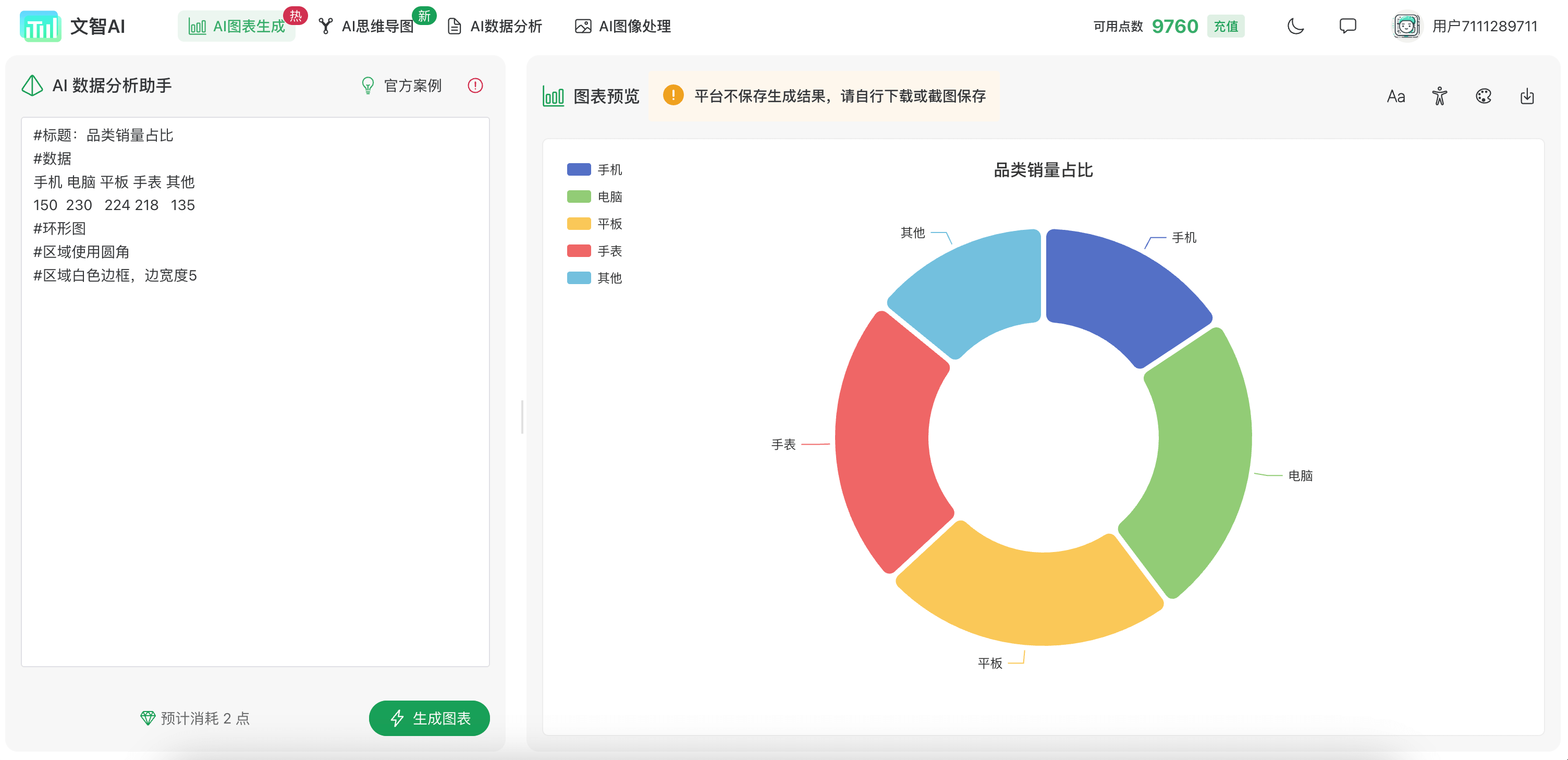Toggle the 其他 legend entry

pyautogui.click(x=595, y=278)
